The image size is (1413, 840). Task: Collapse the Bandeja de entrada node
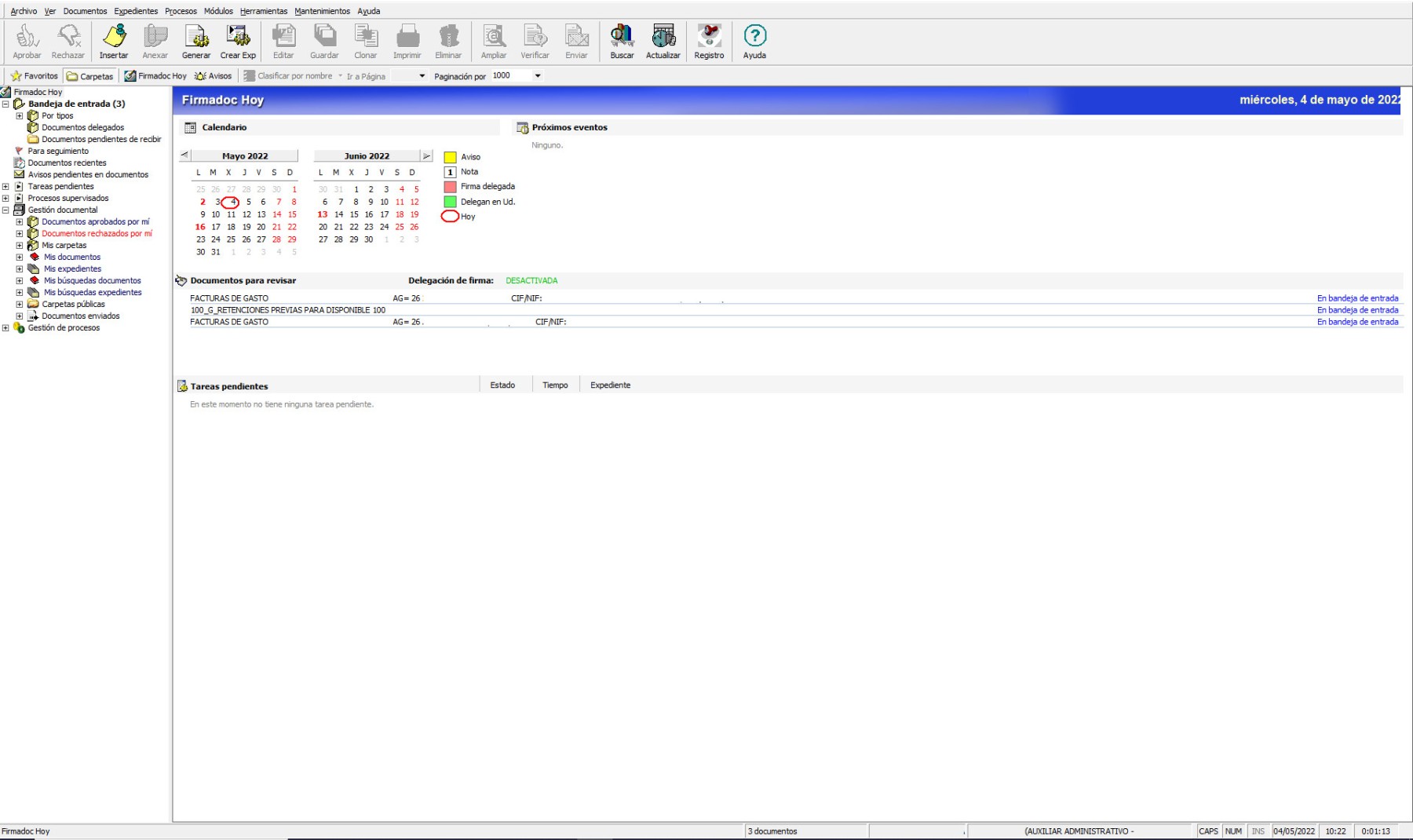coord(6,104)
